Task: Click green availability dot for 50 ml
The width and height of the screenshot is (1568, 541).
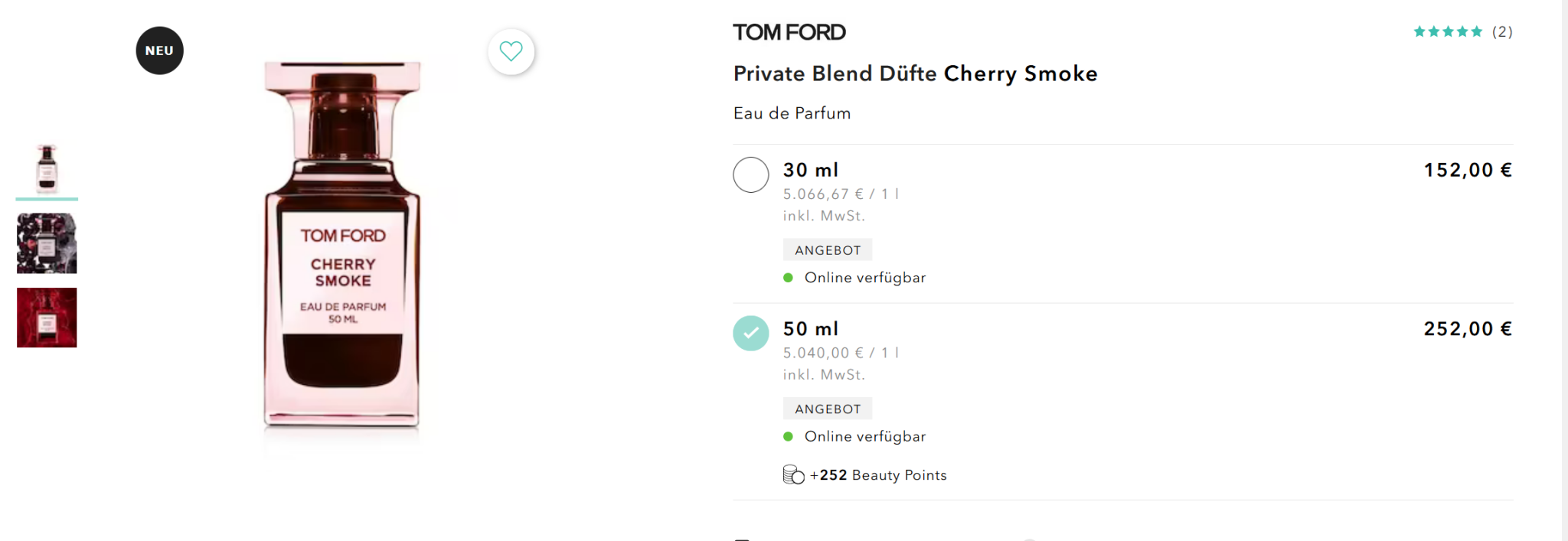Action: pos(788,437)
